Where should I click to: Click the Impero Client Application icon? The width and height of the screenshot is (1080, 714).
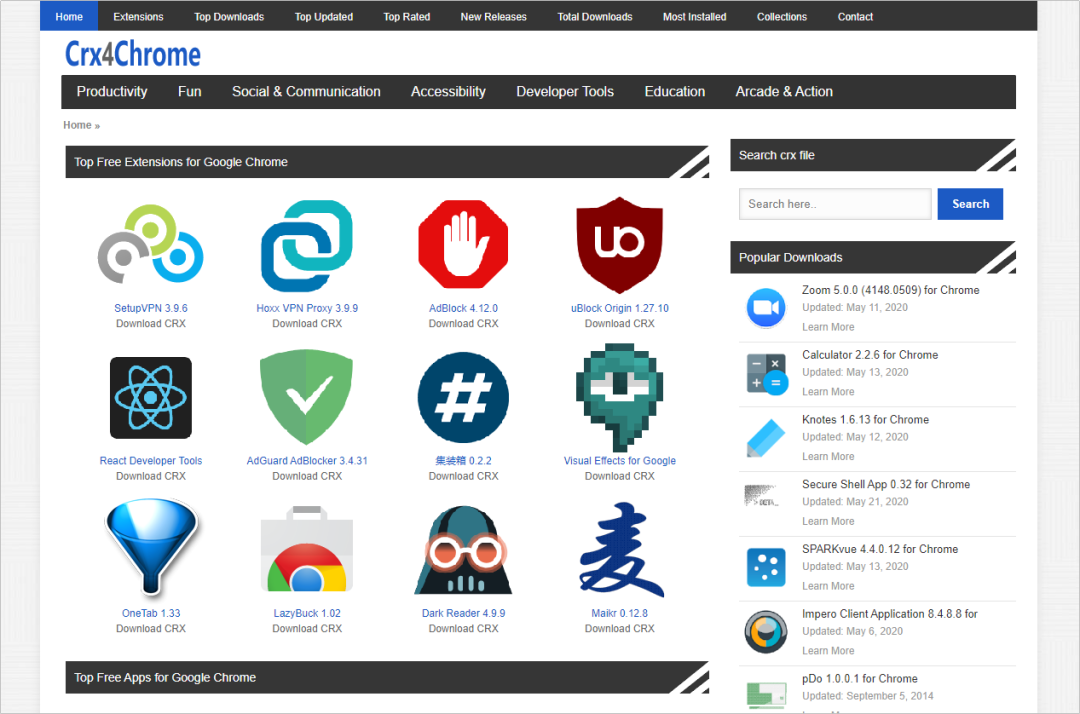pyautogui.click(x=766, y=632)
